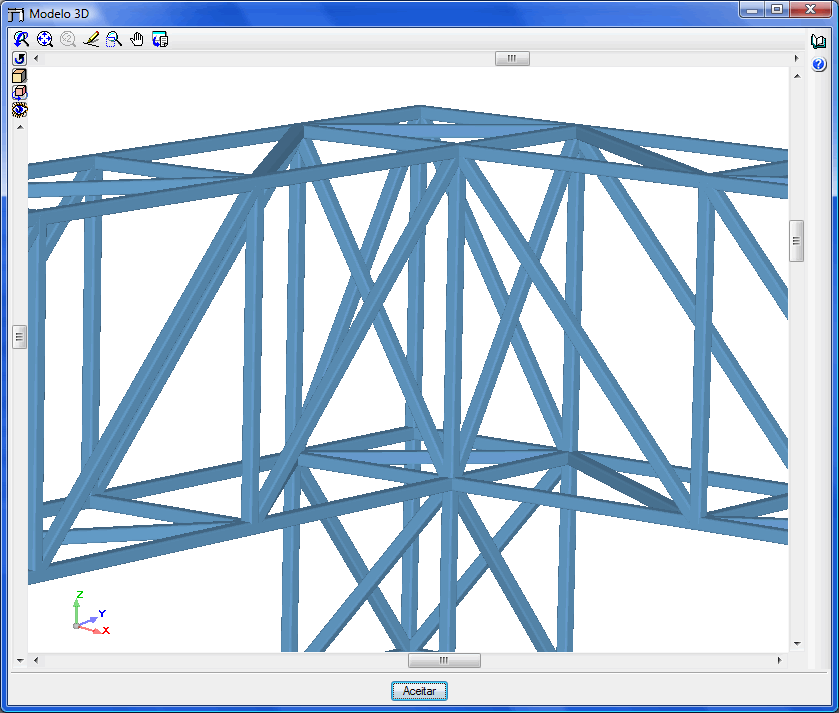The width and height of the screenshot is (839, 713).
Task: Click the top slider left arrow
Action: pyautogui.click(x=36, y=58)
